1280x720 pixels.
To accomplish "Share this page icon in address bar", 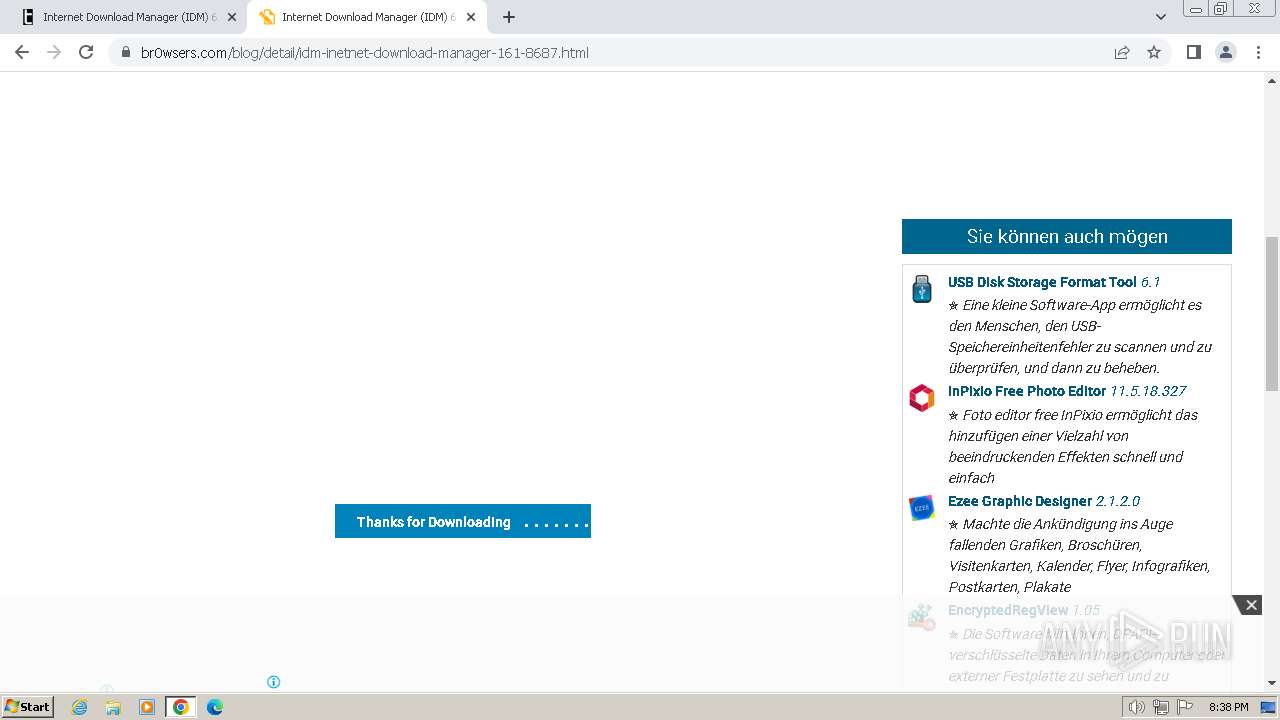I will pos(1122,52).
